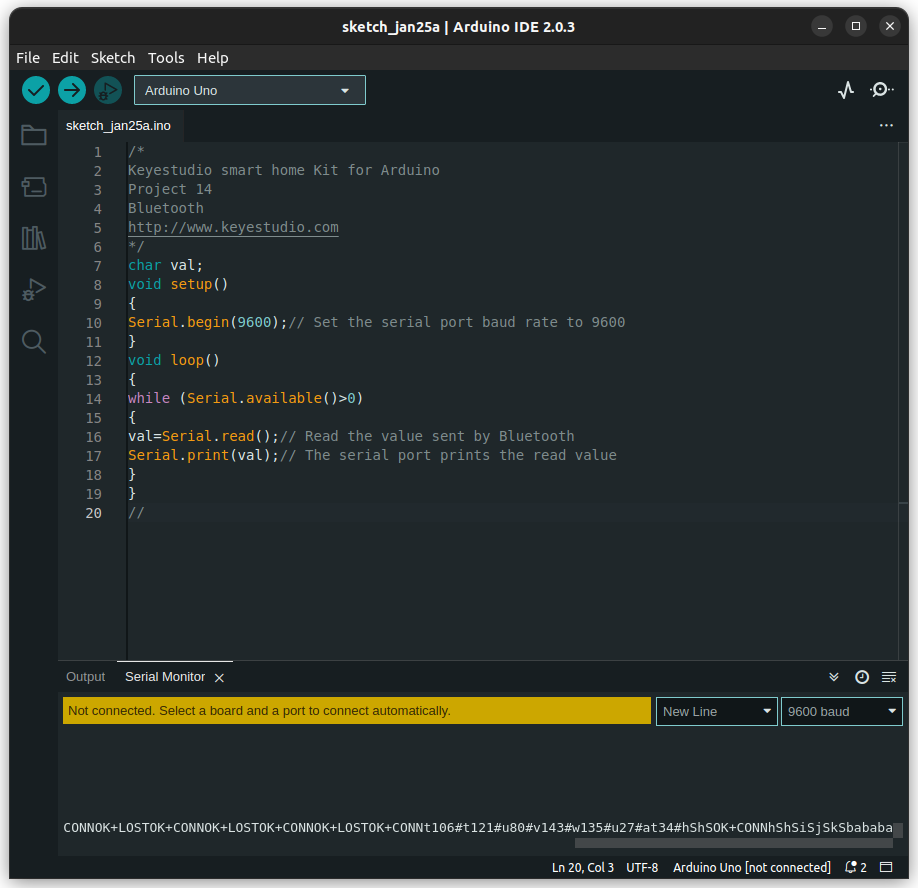Open the Serial Monitor magnifier icon
918x888 pixels.
[x=882, y=90]
